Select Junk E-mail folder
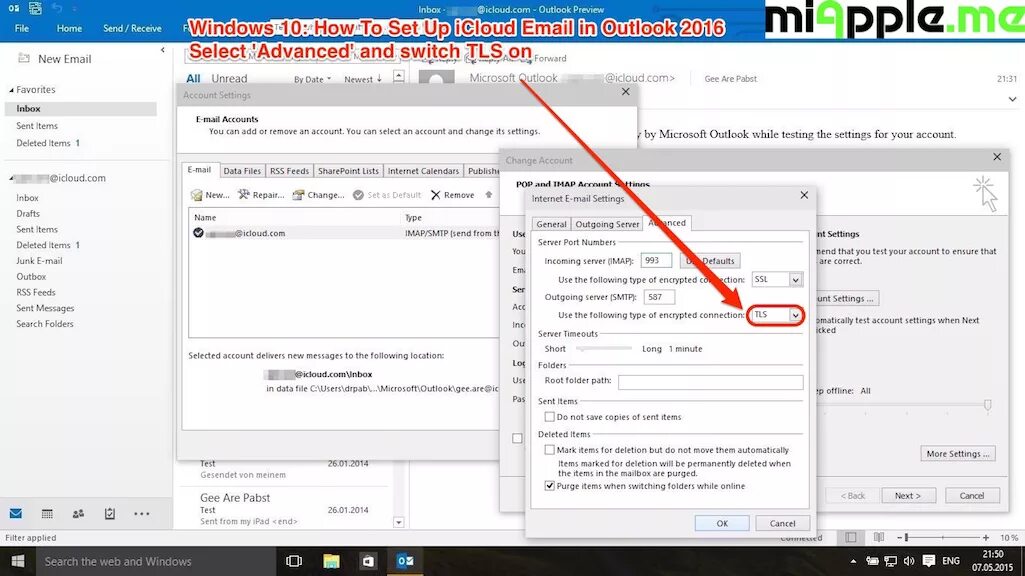Screen dimensions: 1025x576 pyautogui.click(x=39, y=261)
